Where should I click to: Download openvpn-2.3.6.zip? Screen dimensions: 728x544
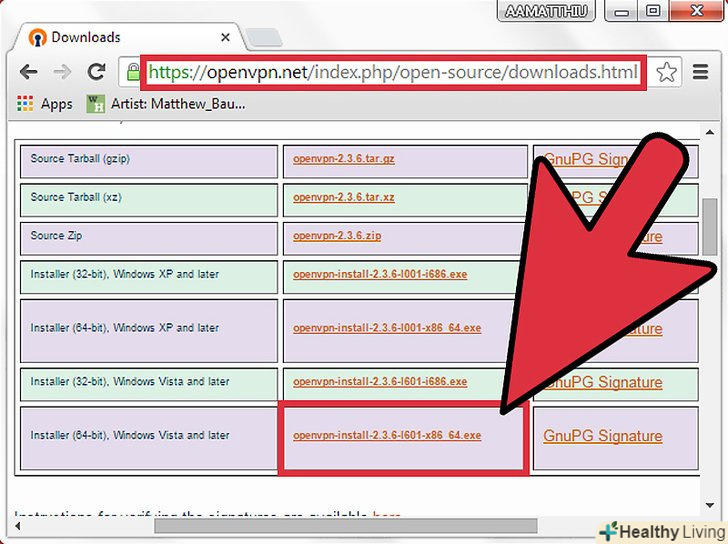[337, 236]
